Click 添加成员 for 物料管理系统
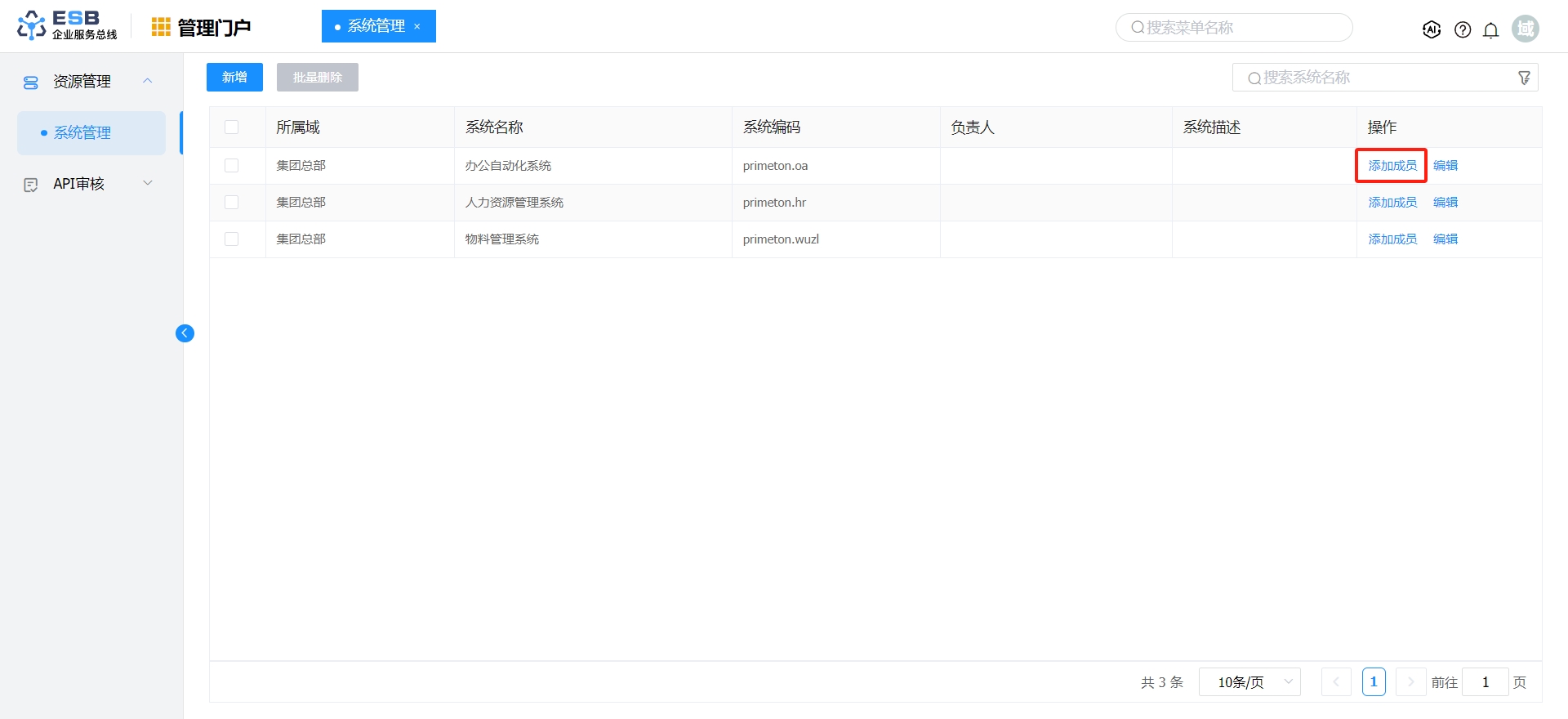This screenshot has height=719, width=1568. pyautogui.click(x=1392, y=239)
